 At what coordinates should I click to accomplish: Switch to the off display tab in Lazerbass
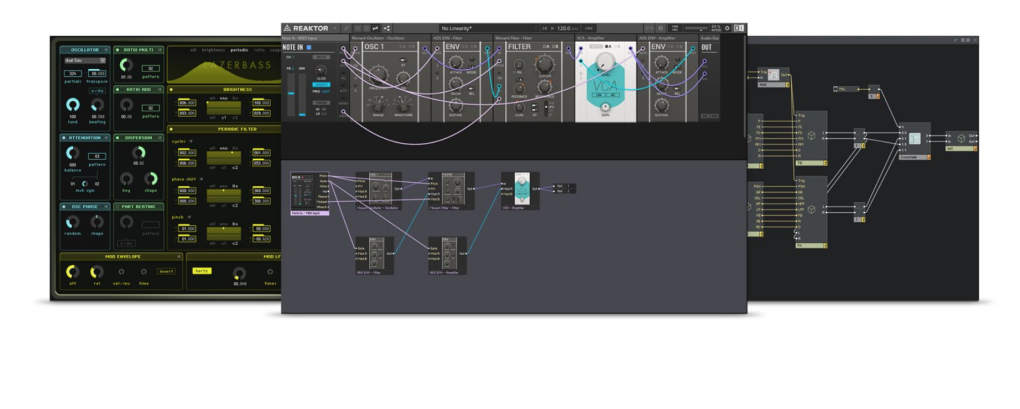[193, 50]
